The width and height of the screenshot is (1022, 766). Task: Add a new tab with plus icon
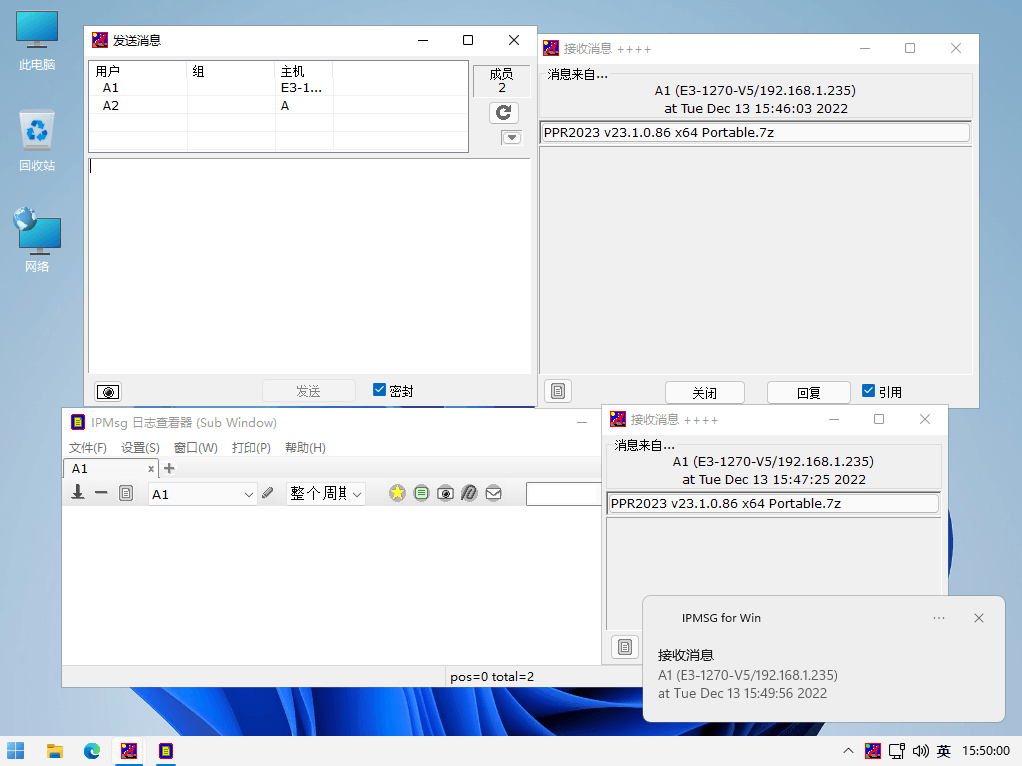169,468
